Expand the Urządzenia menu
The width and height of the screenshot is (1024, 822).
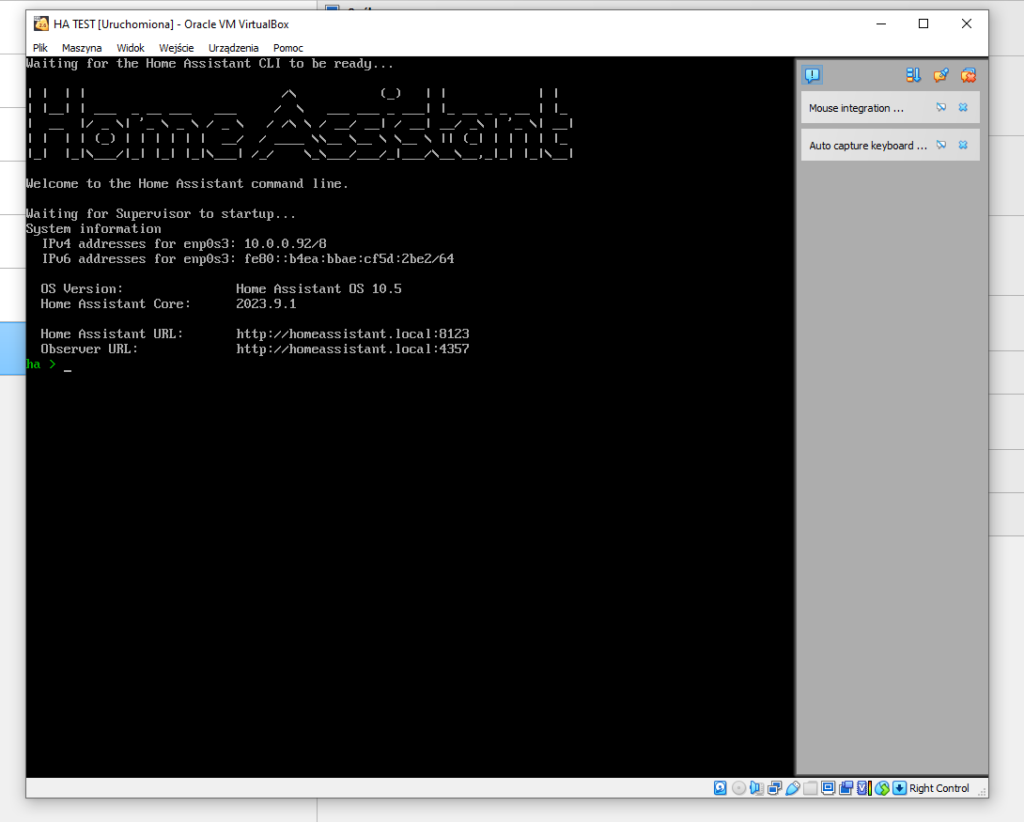click(233, 47)
